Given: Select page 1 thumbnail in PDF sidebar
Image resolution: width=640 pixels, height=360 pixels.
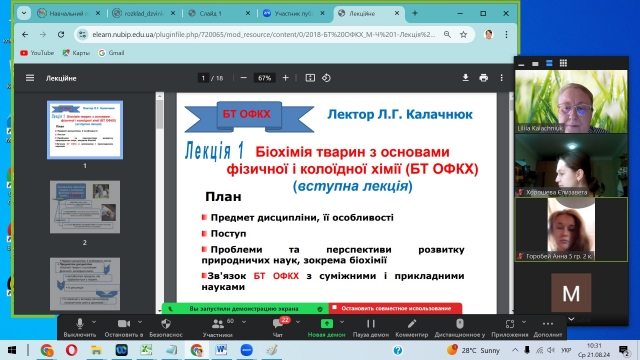Looking at the screenshot, I should coord(85,130).
